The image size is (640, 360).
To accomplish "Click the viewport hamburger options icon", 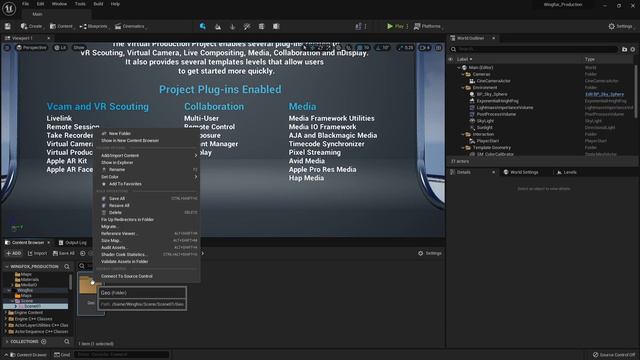I will pyautogui.click(x=7, y=48).
